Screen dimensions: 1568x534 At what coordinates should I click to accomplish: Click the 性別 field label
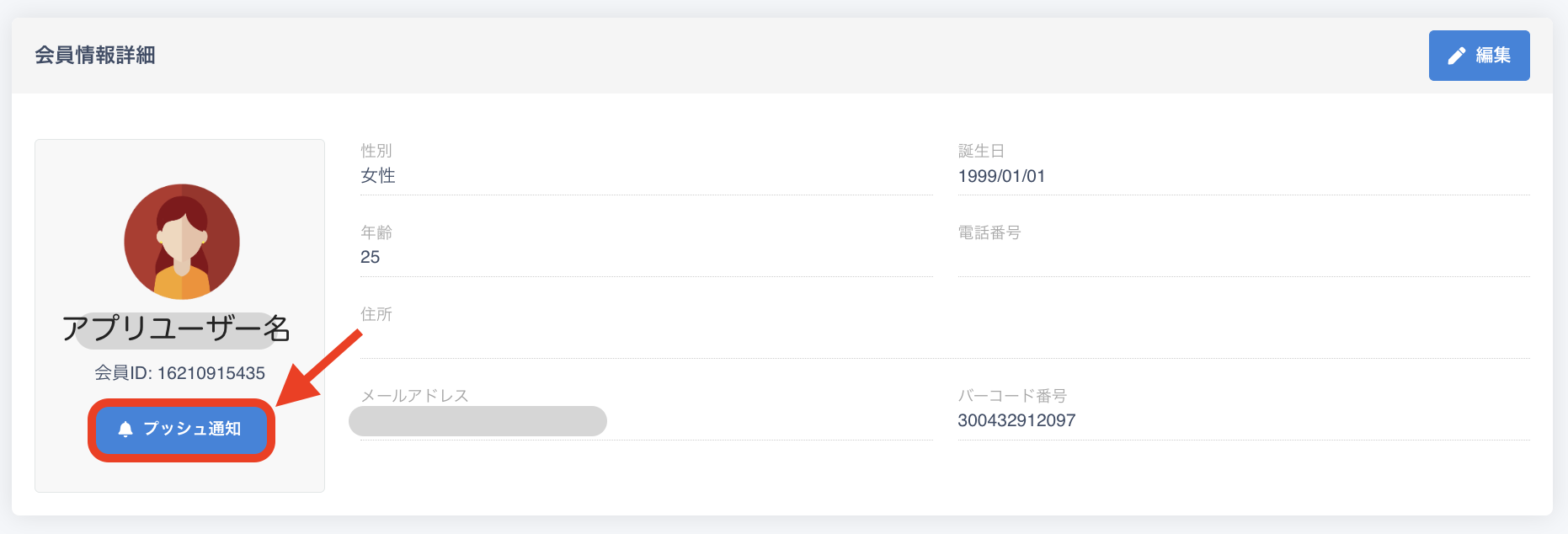(376, 151)
